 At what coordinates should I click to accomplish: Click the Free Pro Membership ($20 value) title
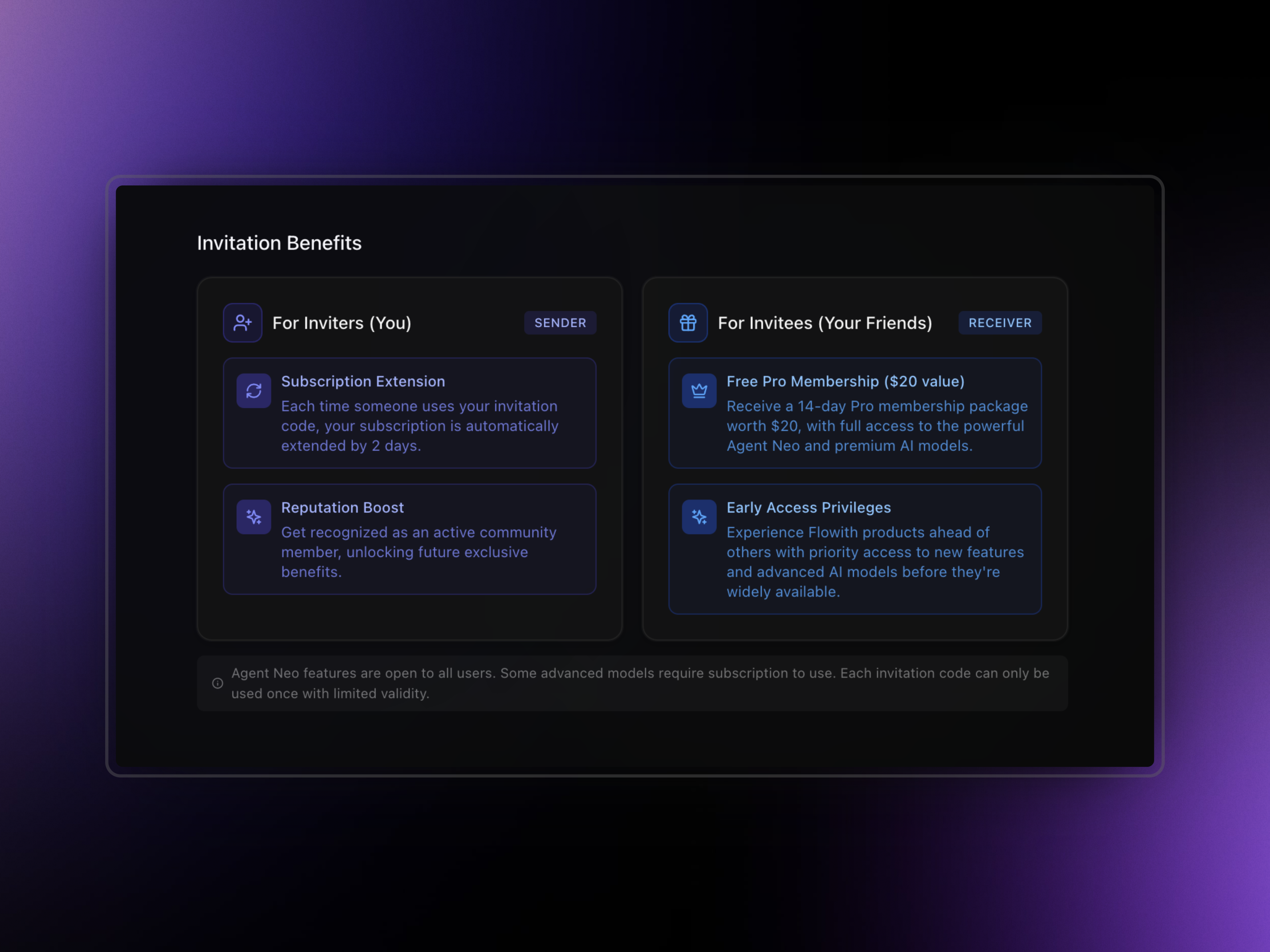(845, 381)
